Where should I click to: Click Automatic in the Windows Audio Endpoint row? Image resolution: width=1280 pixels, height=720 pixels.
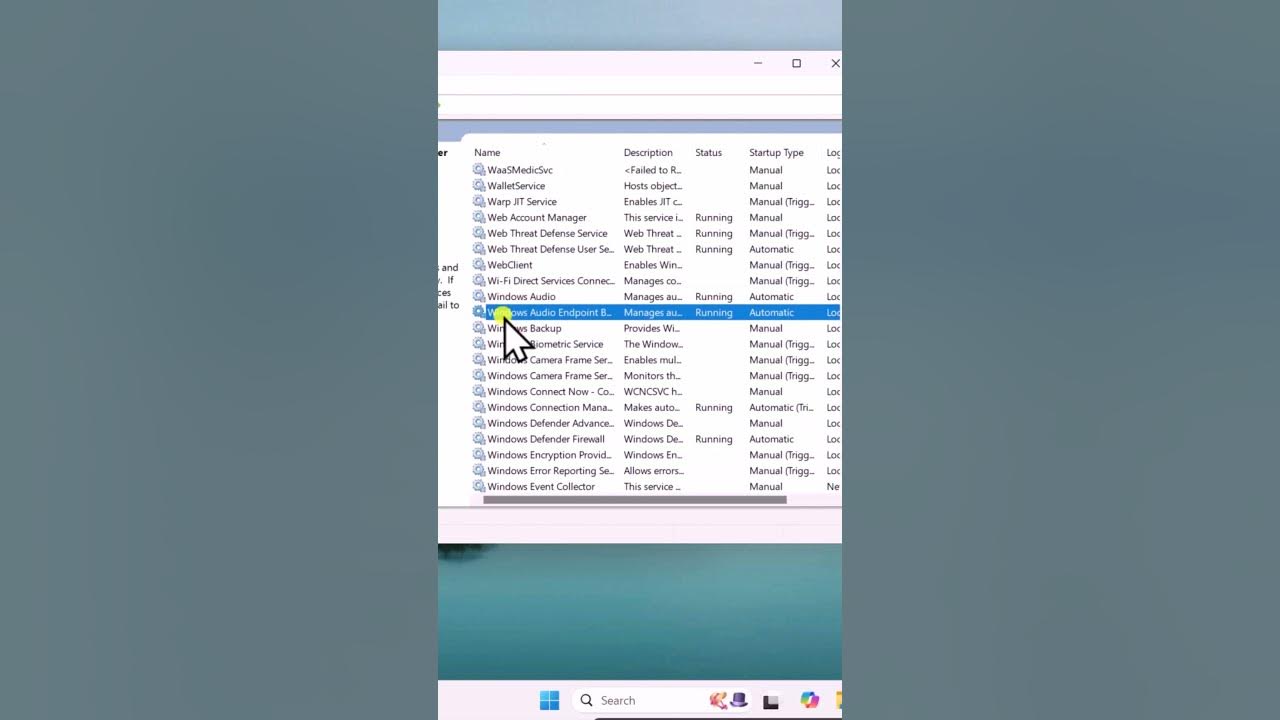[x=771, y=313]
